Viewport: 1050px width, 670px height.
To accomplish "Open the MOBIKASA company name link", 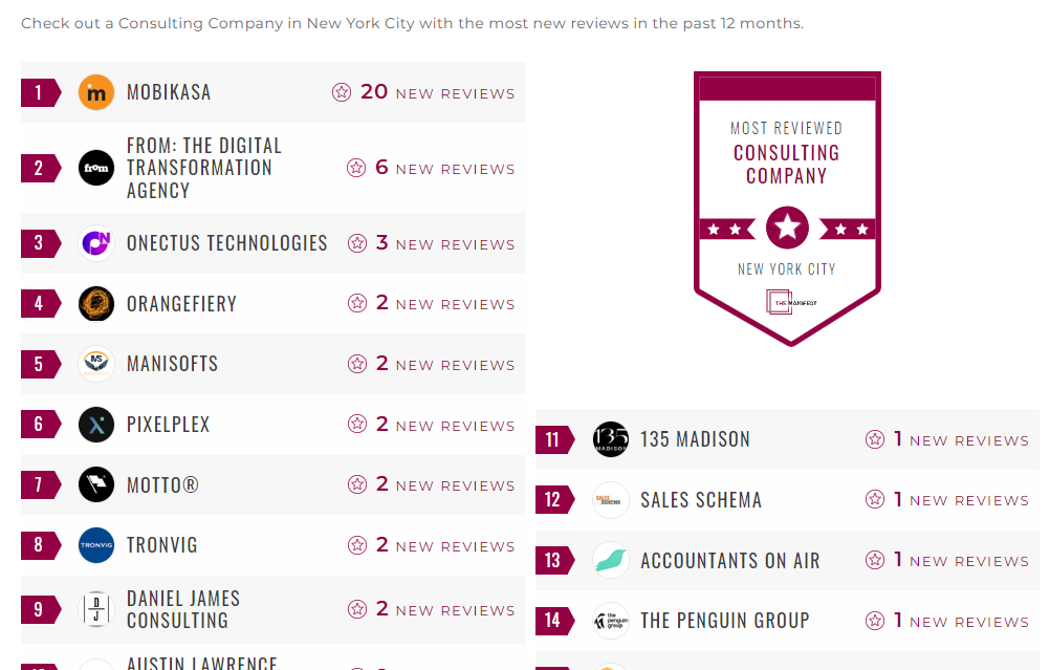I will (169, 93).
